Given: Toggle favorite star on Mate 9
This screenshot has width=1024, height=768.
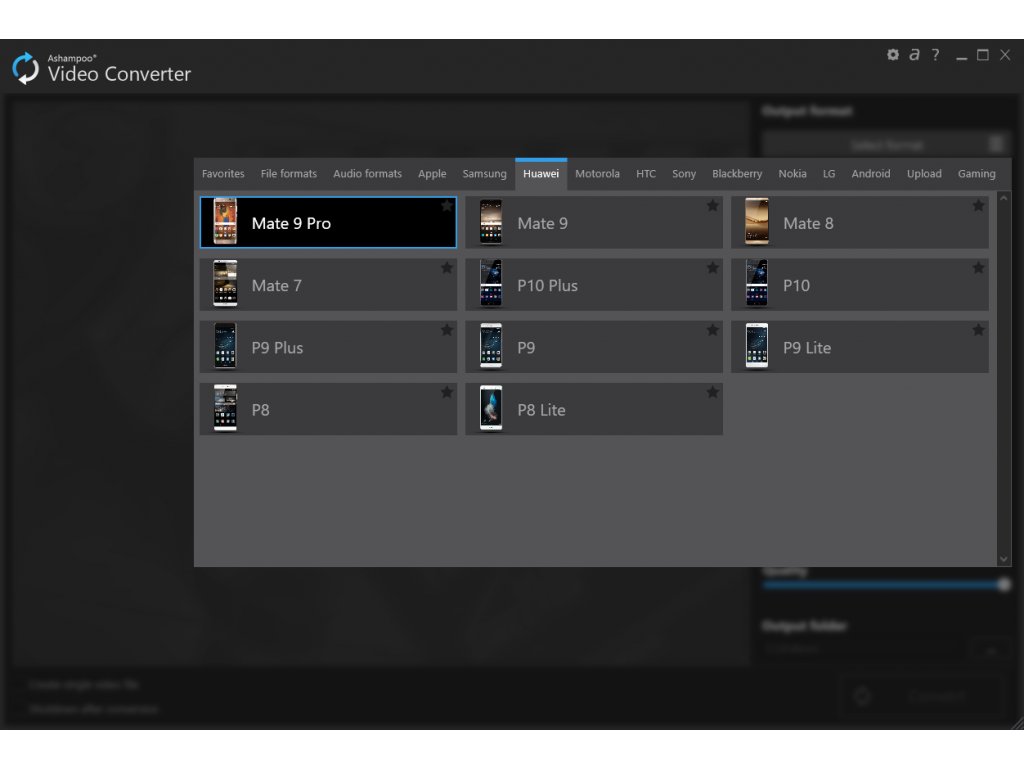Looking at the screenshot, I should point(712,206).
